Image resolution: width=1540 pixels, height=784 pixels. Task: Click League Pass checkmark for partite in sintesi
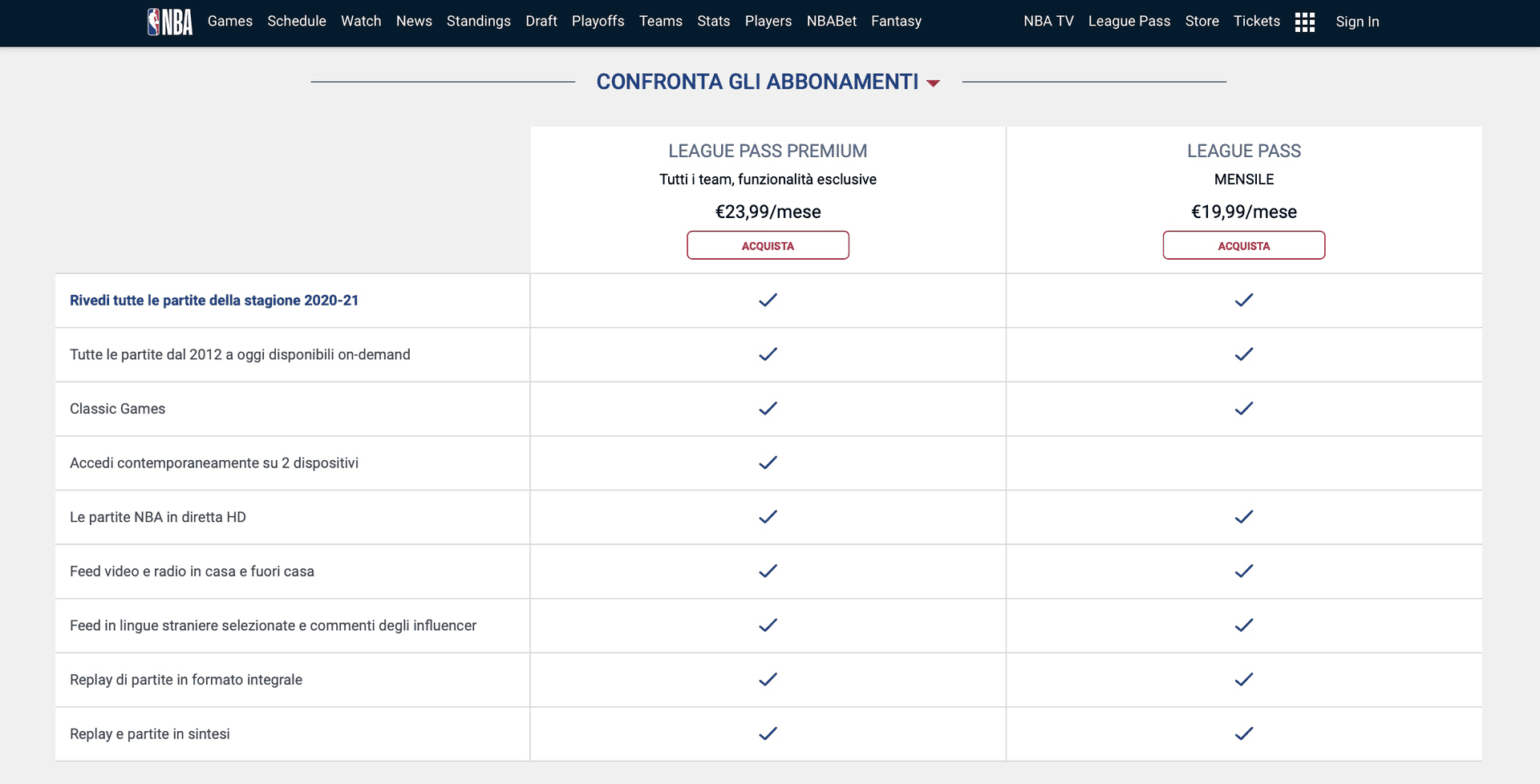[x=1244, y=733]
